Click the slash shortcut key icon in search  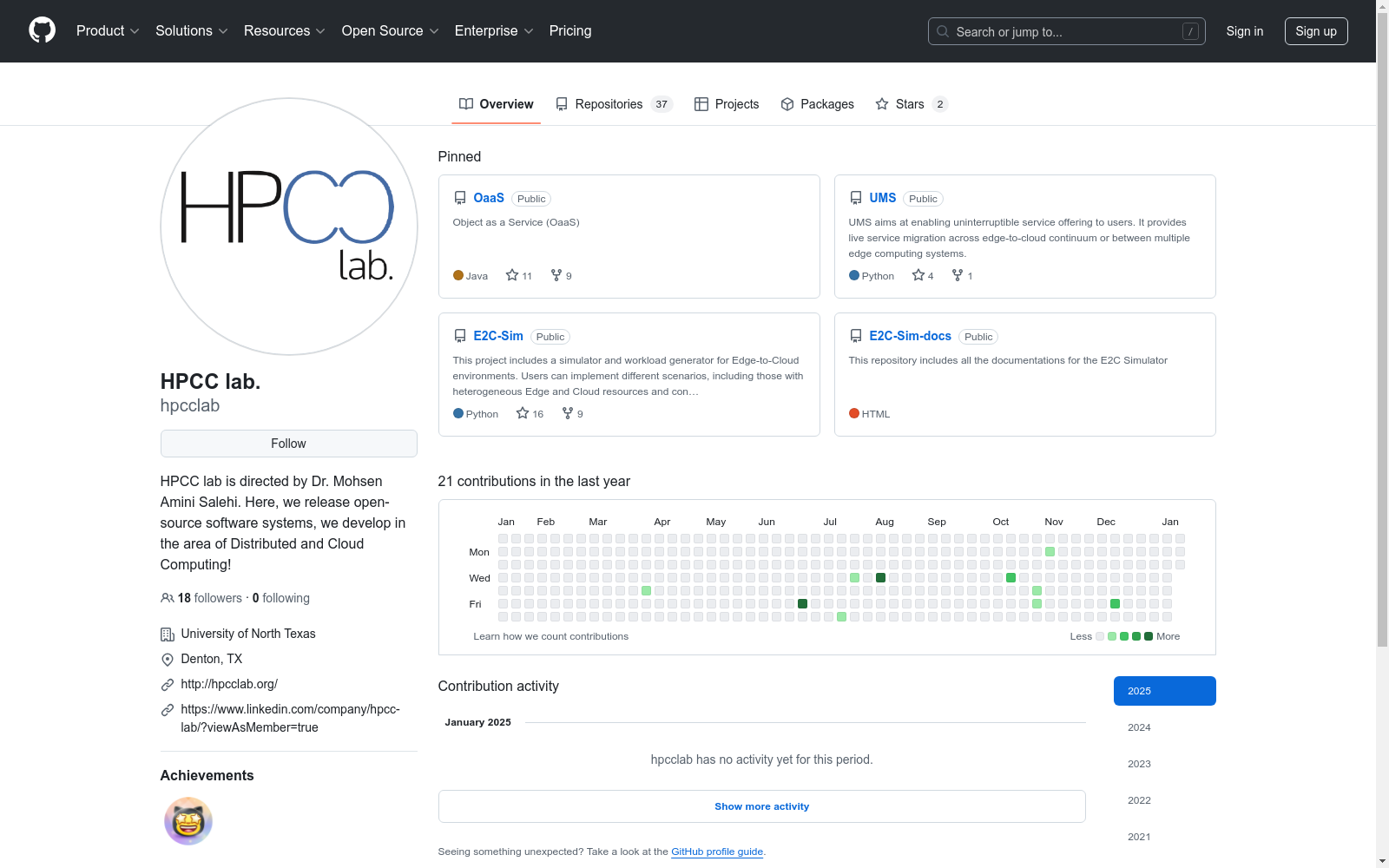pyautogui.click(x=1190, y=31)
